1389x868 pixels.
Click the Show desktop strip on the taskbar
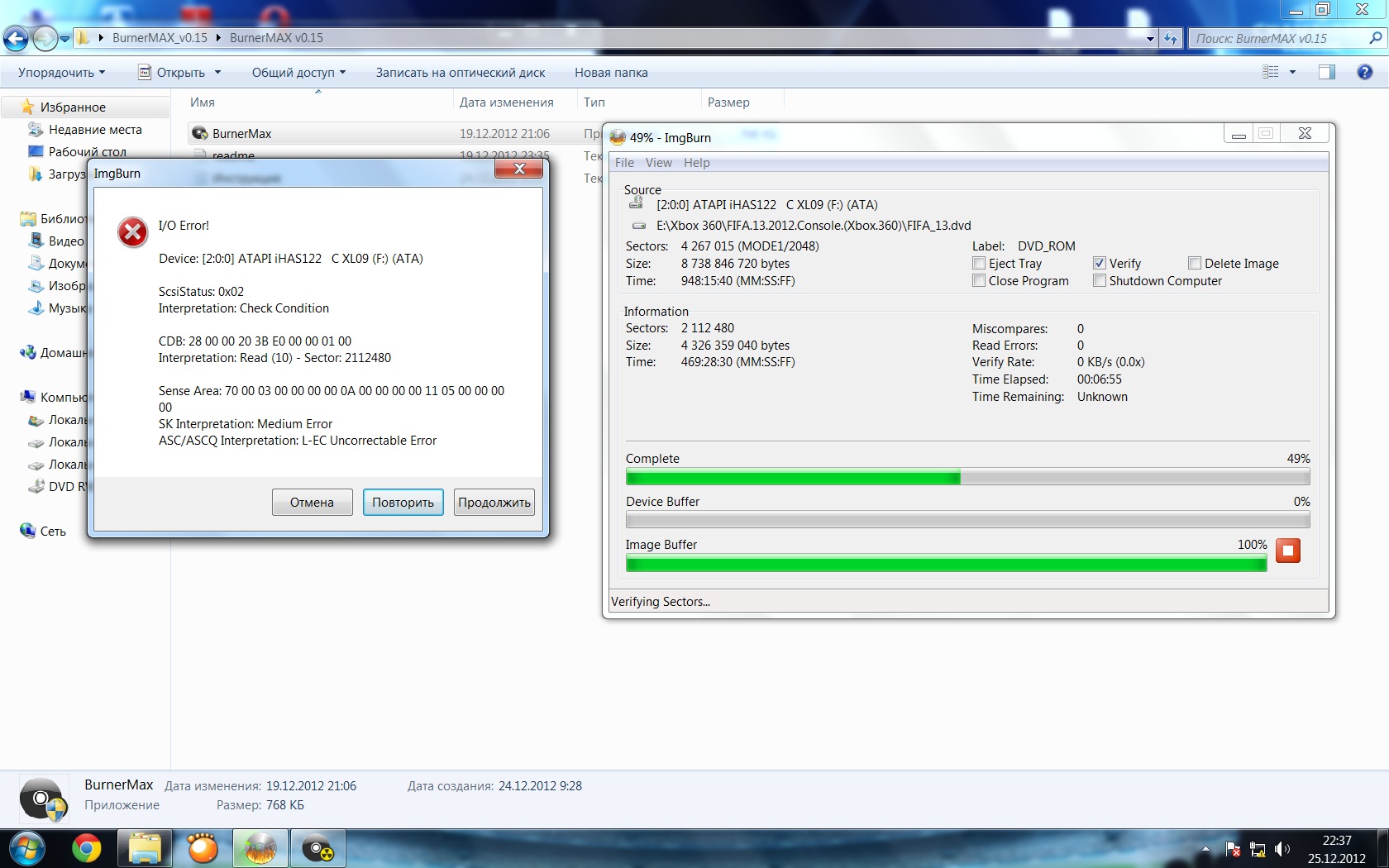tap(1382, 848)
